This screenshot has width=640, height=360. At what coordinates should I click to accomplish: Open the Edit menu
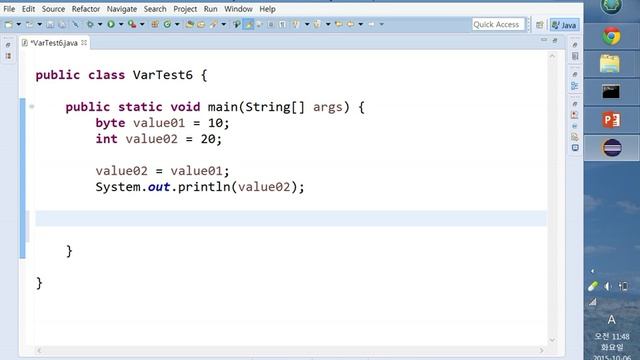pyautogui.click(x=28, y=9)
